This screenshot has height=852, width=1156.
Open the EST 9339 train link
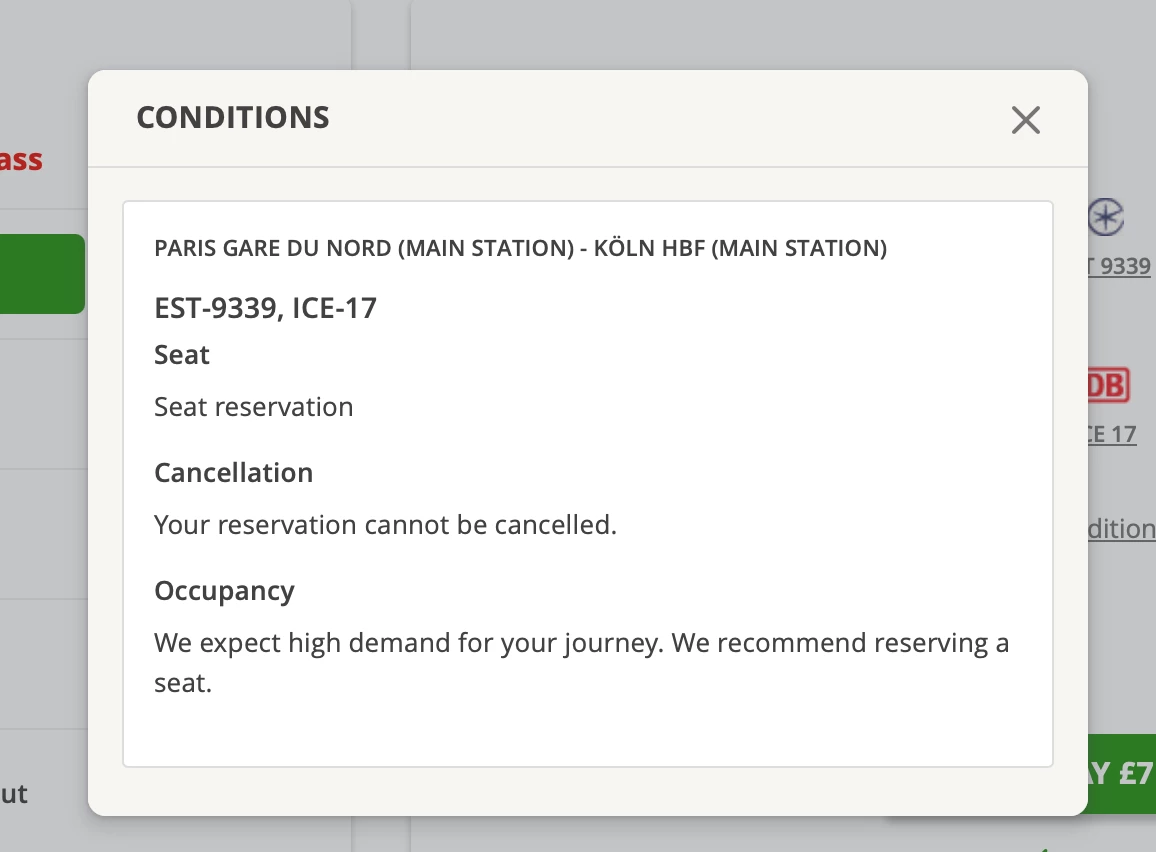pyautogui.click(x=1120, y=267)
